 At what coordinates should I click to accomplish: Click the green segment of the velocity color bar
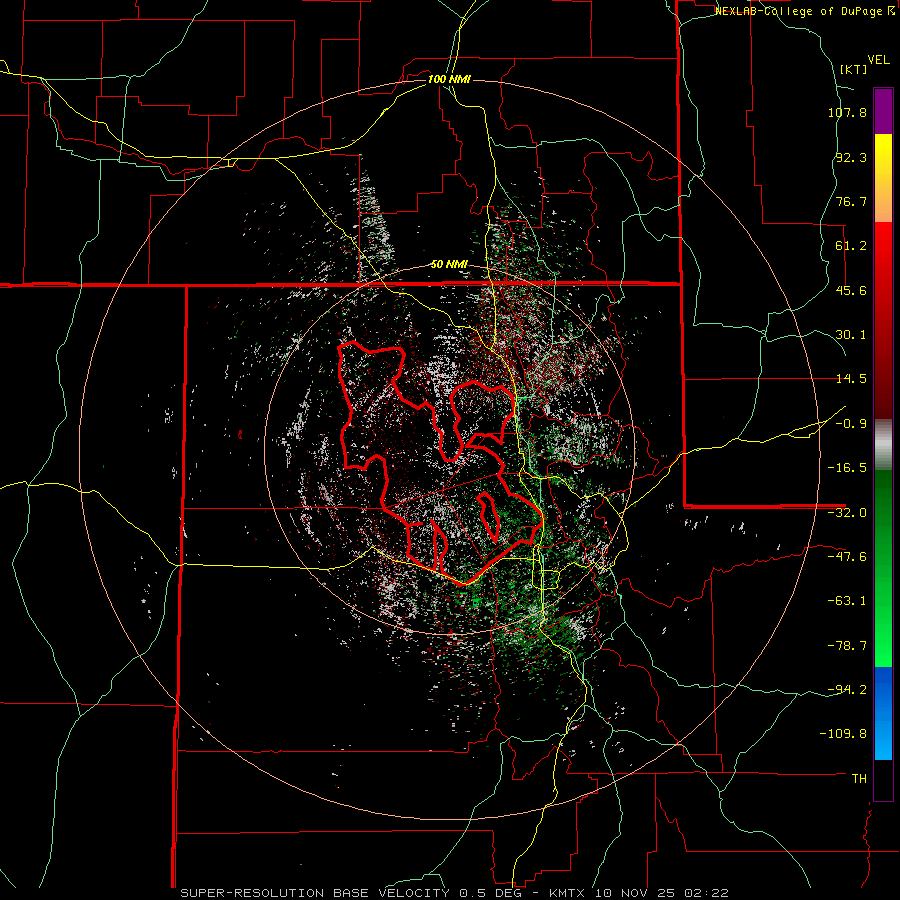(883, 568)
